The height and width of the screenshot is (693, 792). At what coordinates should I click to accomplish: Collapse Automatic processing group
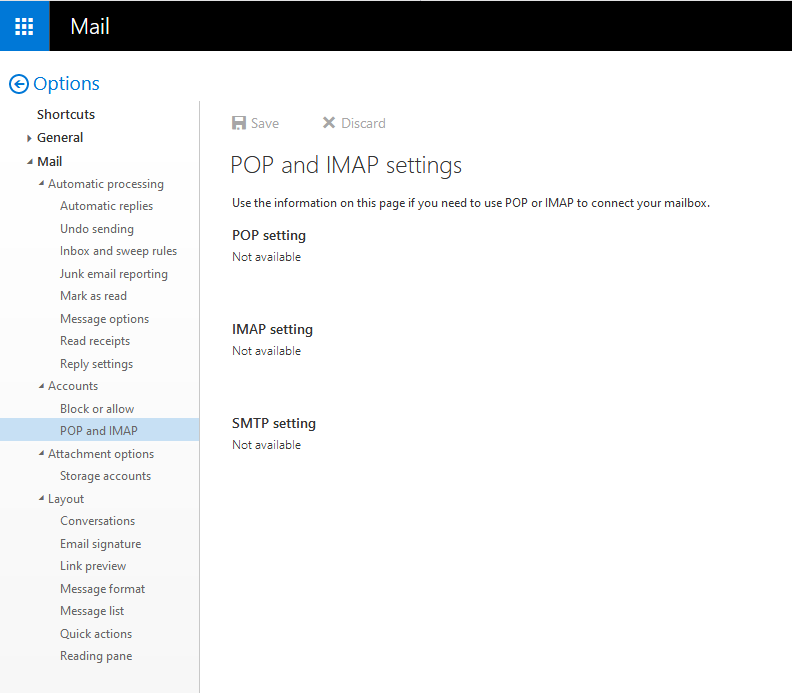[41, 184]
